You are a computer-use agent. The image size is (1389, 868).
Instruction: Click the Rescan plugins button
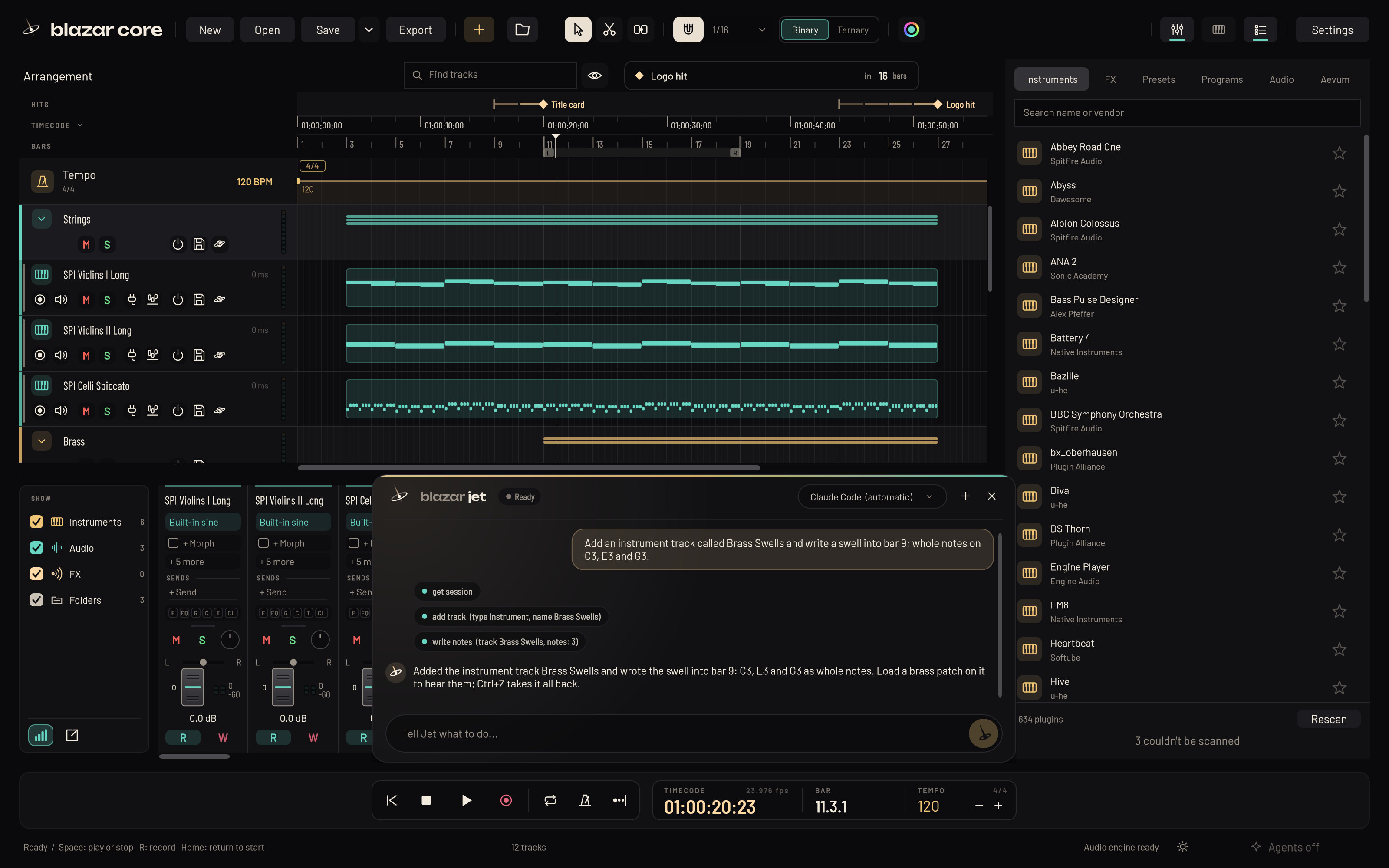[1328, 719]
